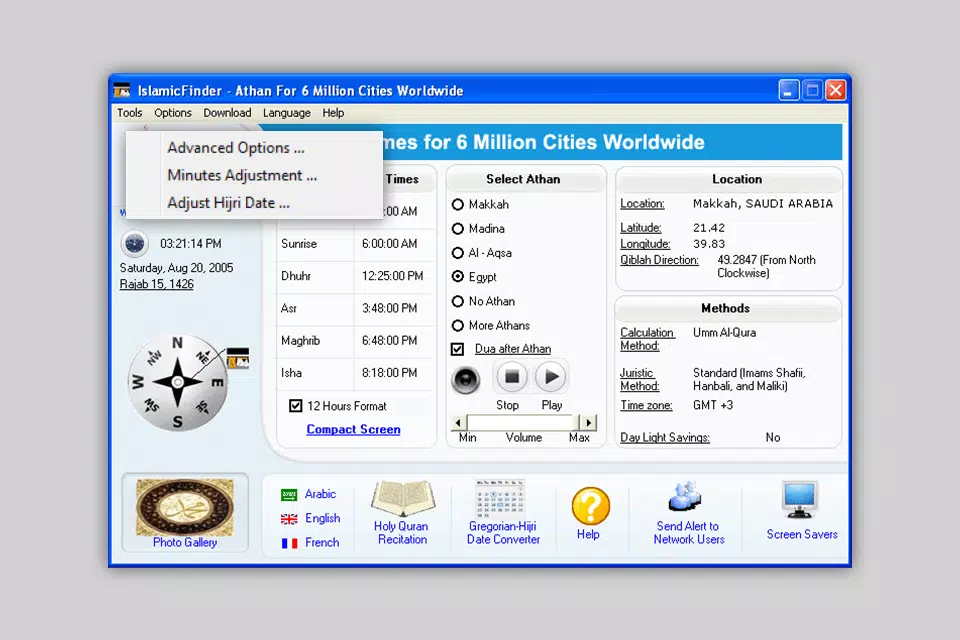Open the Compact Screen link

[x=353, y=429]
